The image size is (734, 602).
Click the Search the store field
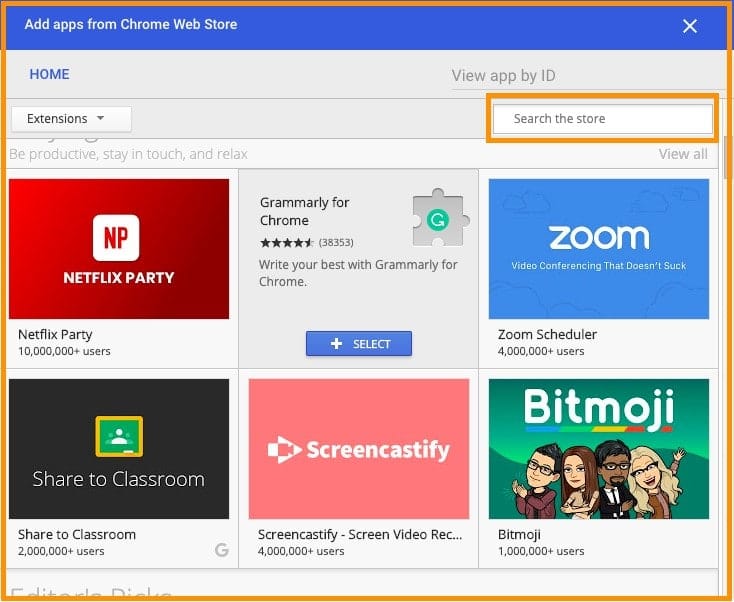602,119
